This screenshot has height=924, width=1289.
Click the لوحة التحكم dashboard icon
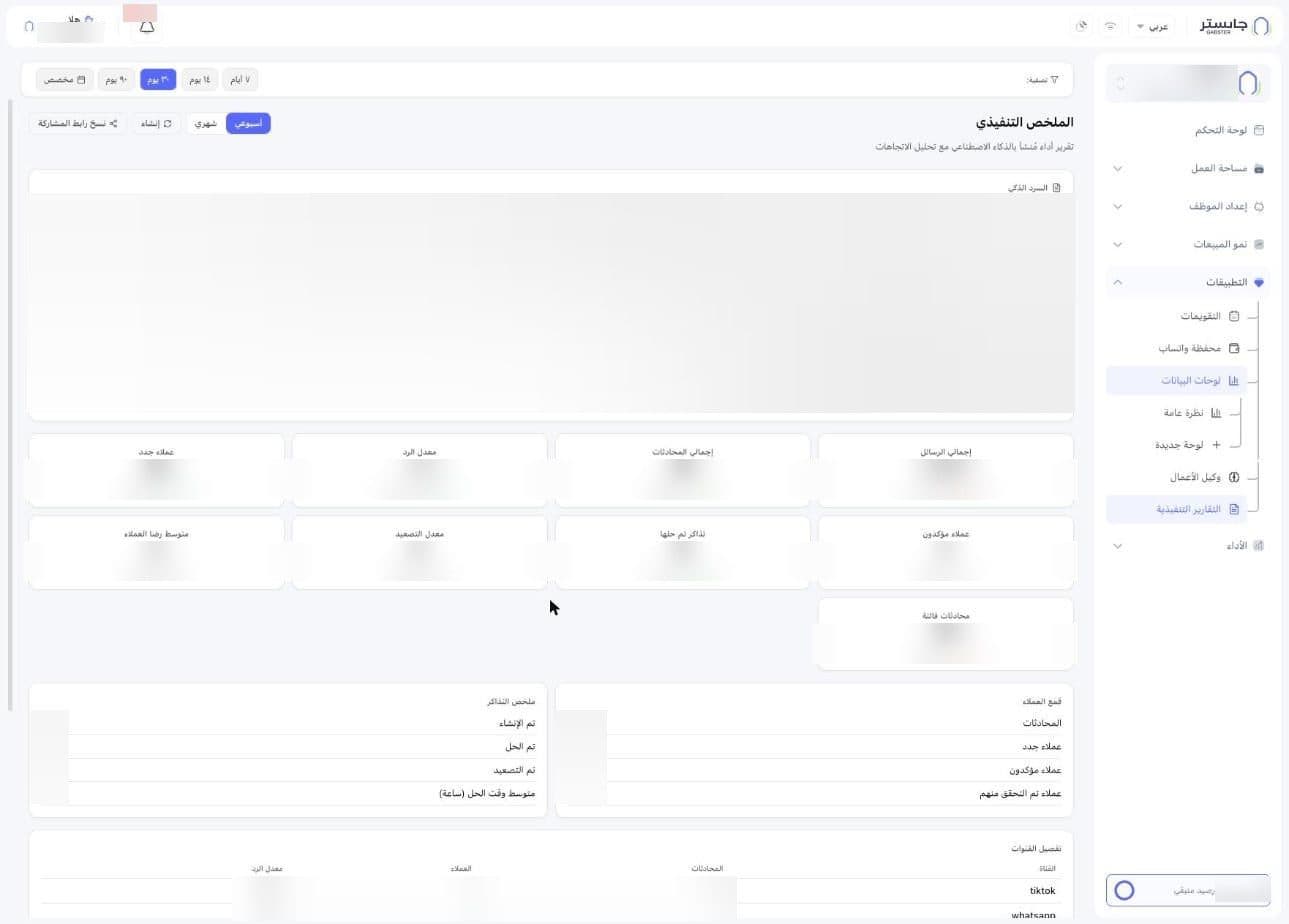coord(1258,130)
